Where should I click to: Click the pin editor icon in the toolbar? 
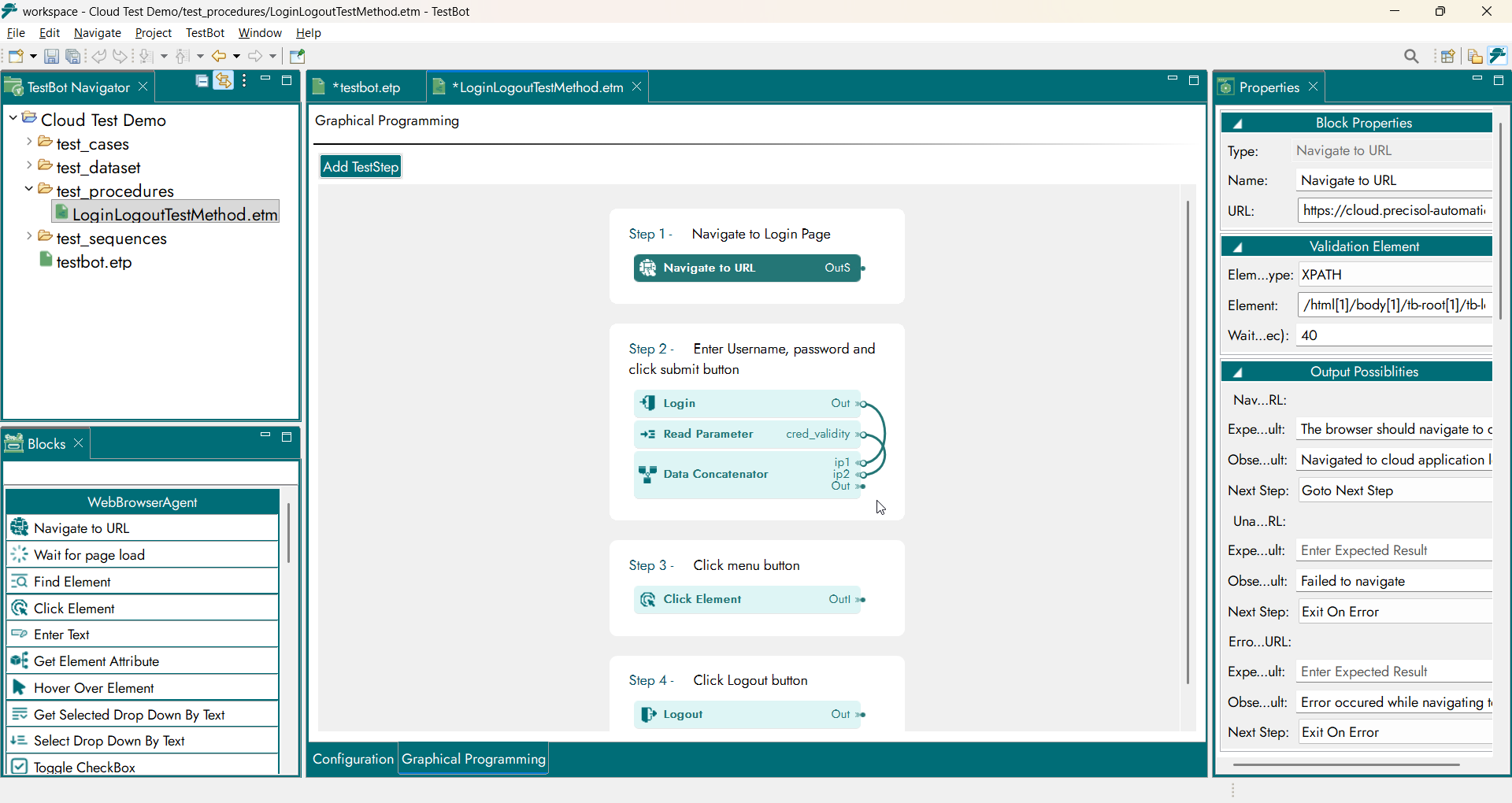click(297, 56)
